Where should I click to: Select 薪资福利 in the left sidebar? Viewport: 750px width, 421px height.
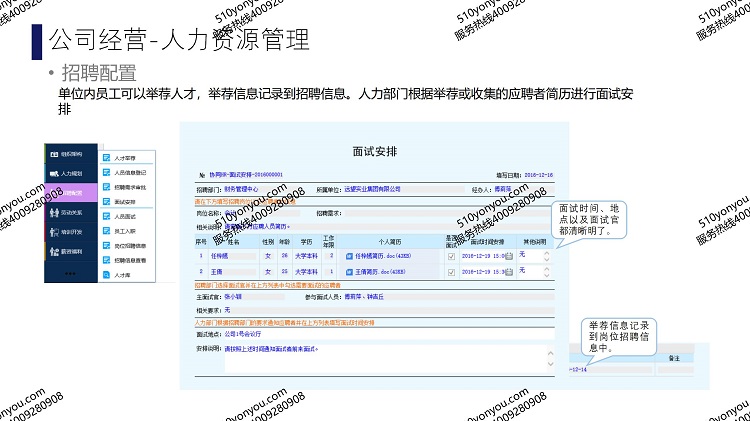click(70, 251)
